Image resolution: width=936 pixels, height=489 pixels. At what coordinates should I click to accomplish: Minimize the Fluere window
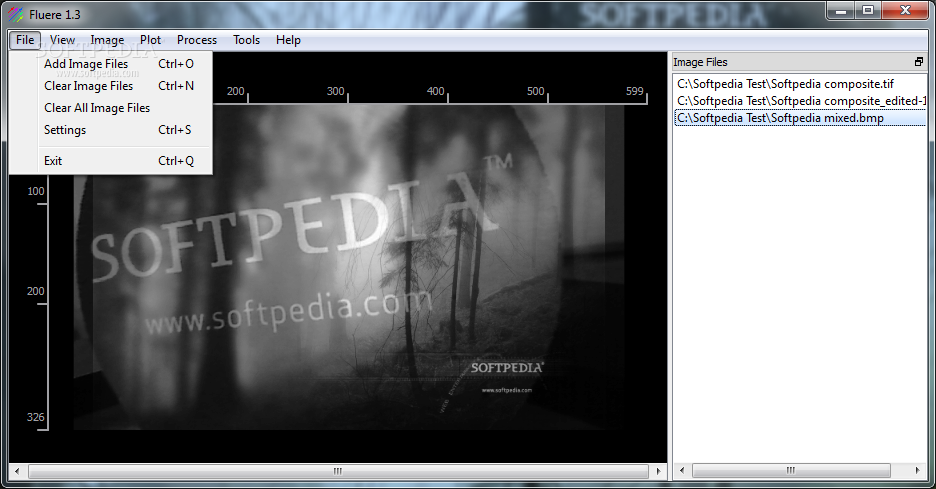(842, 10)
